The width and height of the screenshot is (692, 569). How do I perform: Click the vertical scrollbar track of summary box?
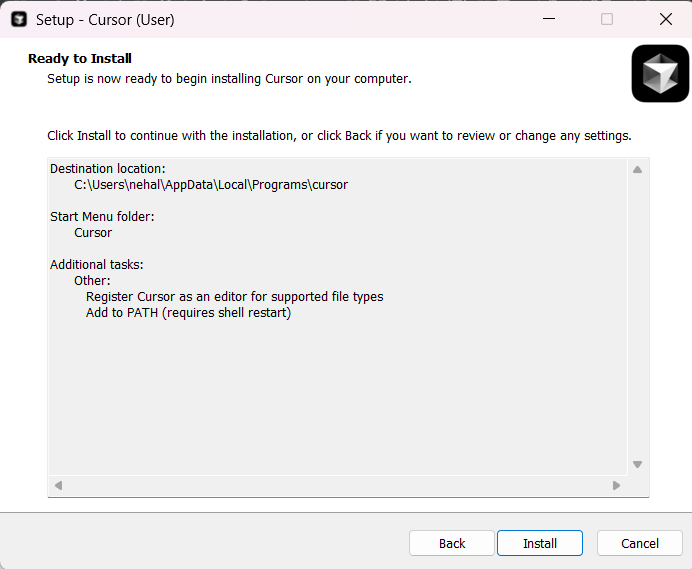(637, 317)
